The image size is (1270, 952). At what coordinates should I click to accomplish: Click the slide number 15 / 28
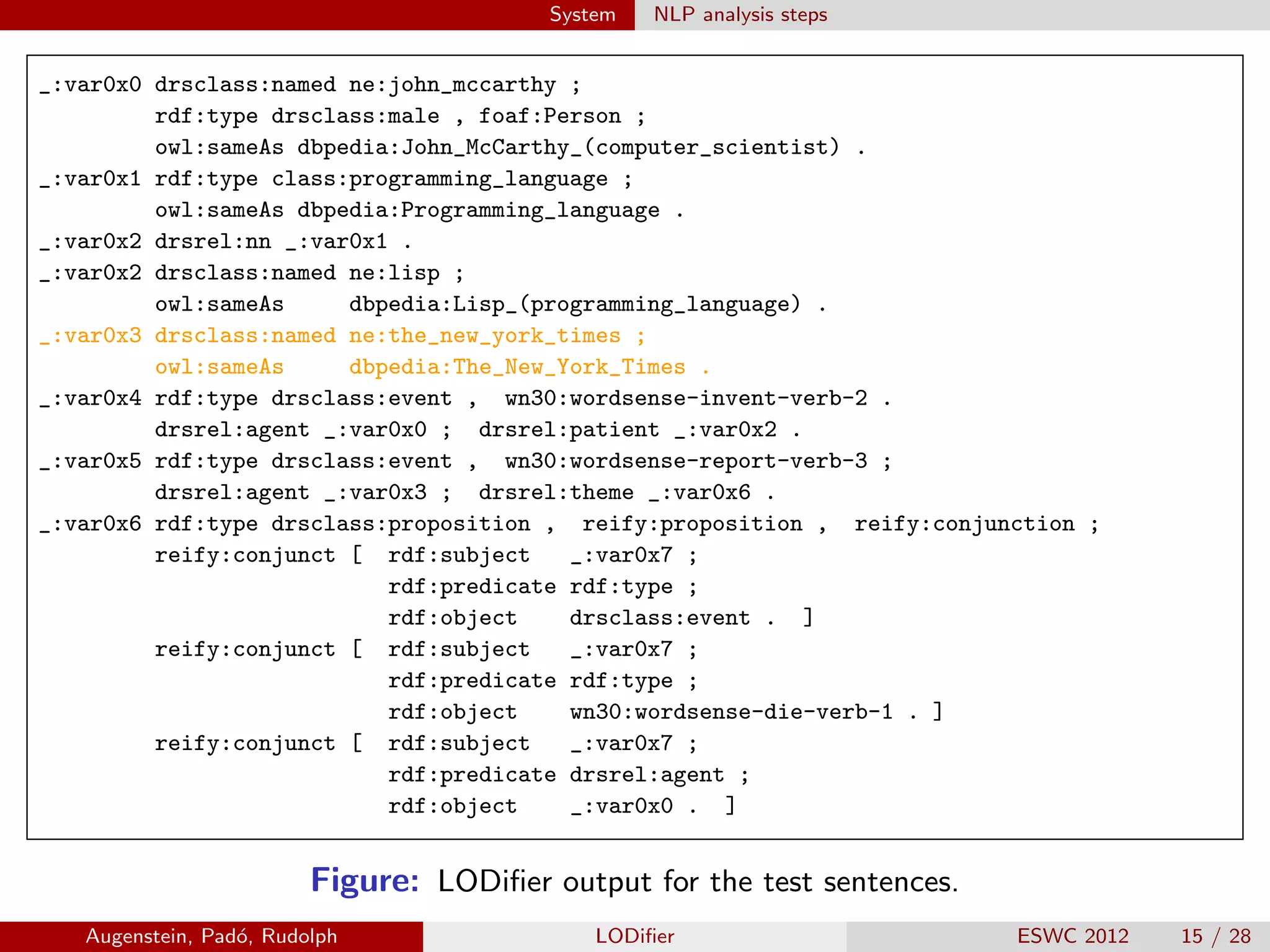(x=1216, y=936)
